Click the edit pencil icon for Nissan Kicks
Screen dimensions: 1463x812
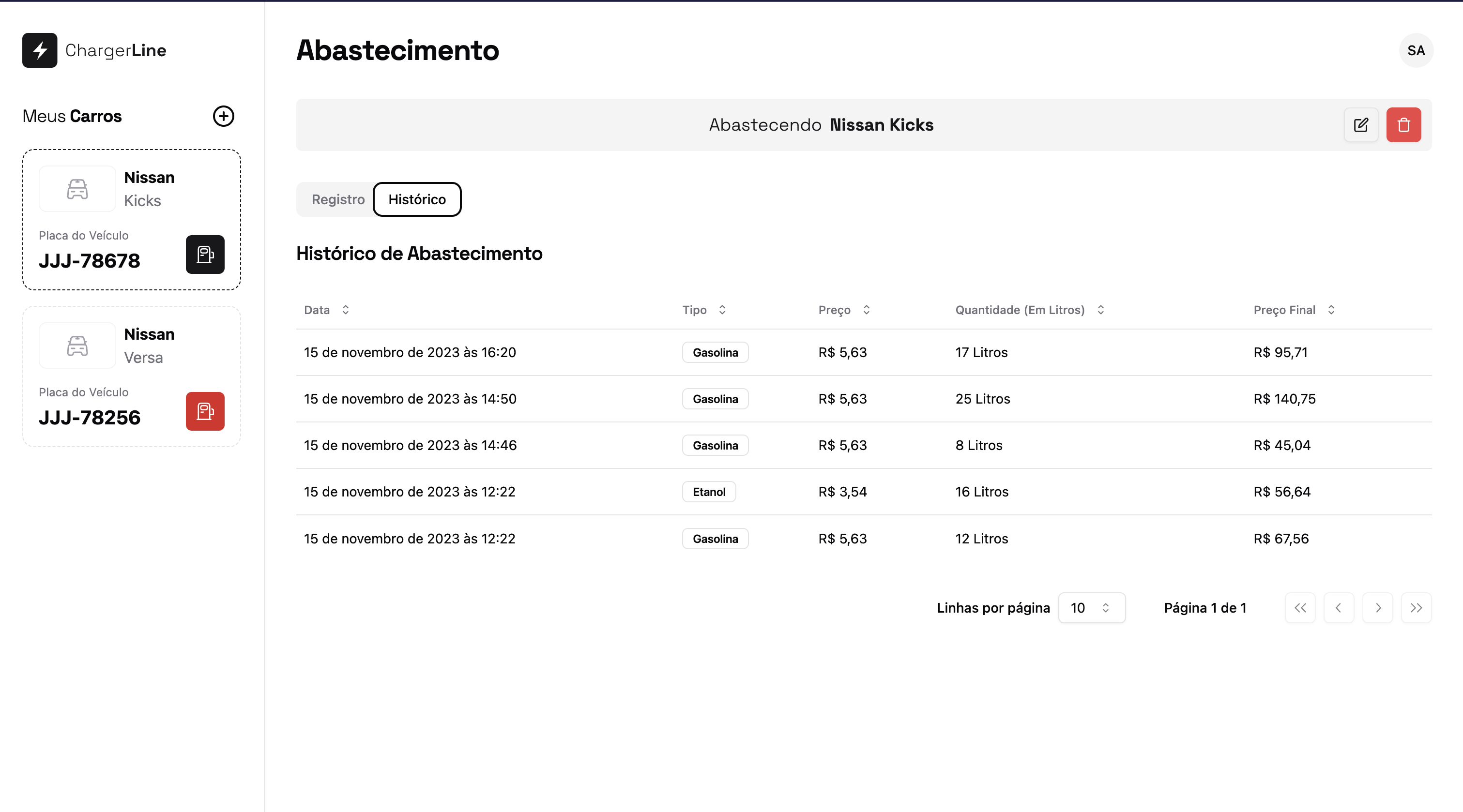[1361, 125]
